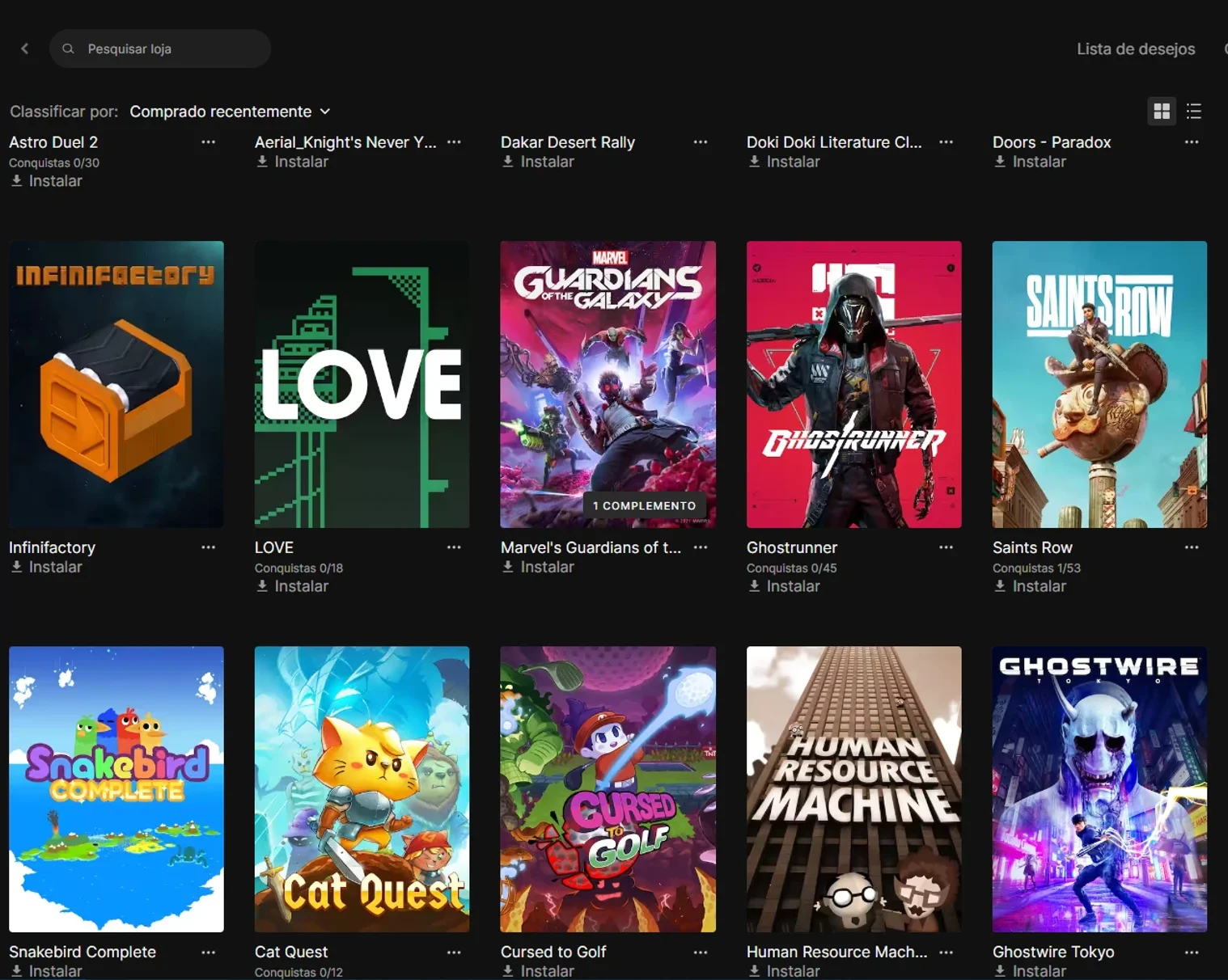Click 'Conquistas 0/45' under Ghostrunner
Image resolution: width=1228 pixels, height=980 pixels.
tap(792, 568)
